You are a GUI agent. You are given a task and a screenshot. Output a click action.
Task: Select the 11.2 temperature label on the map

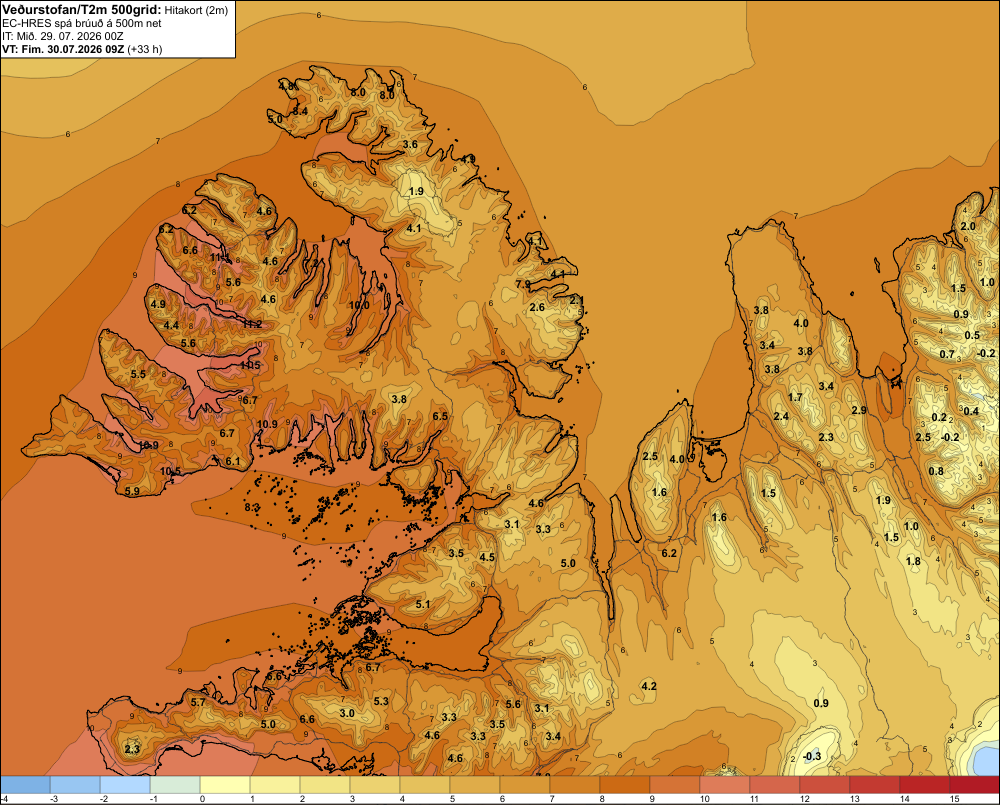click(x=252, y=324)
